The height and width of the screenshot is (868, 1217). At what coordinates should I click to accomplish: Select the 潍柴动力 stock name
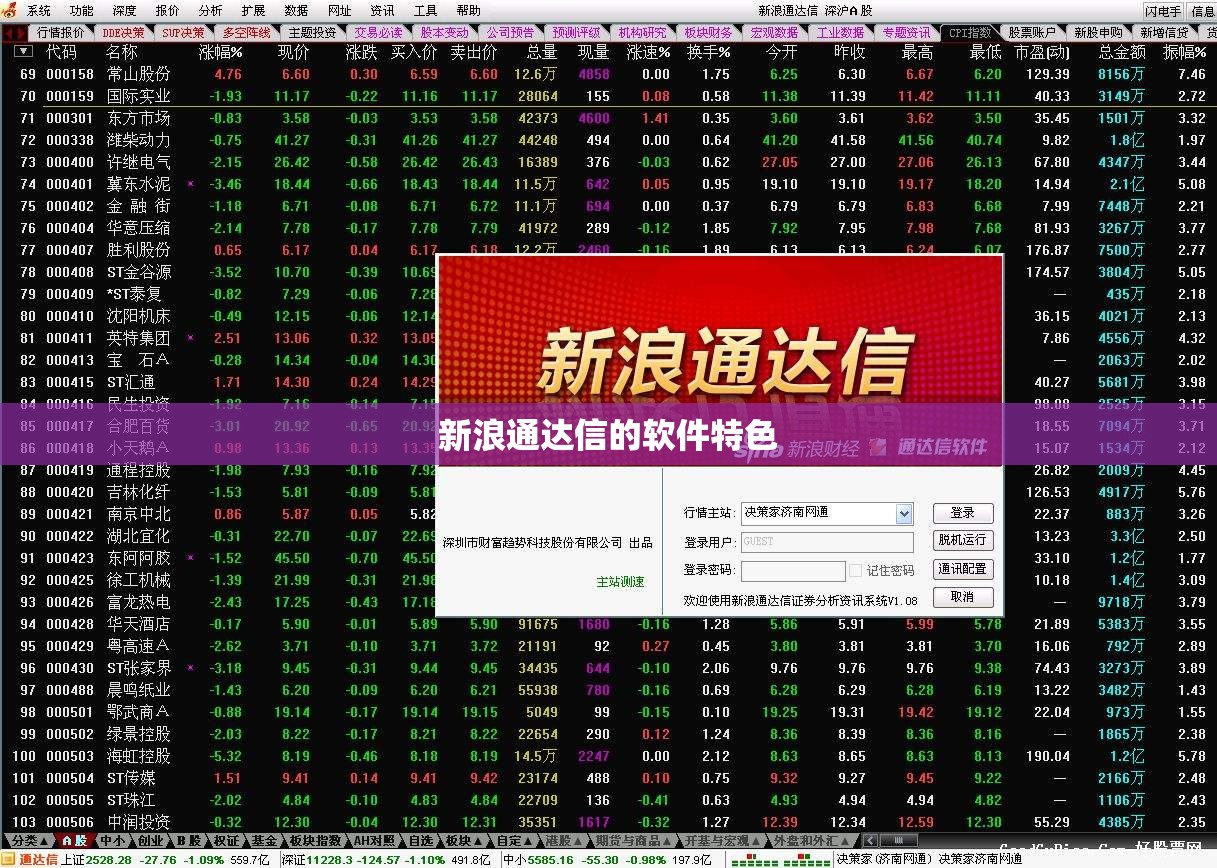pyautogui.click(x=138, y=140)
